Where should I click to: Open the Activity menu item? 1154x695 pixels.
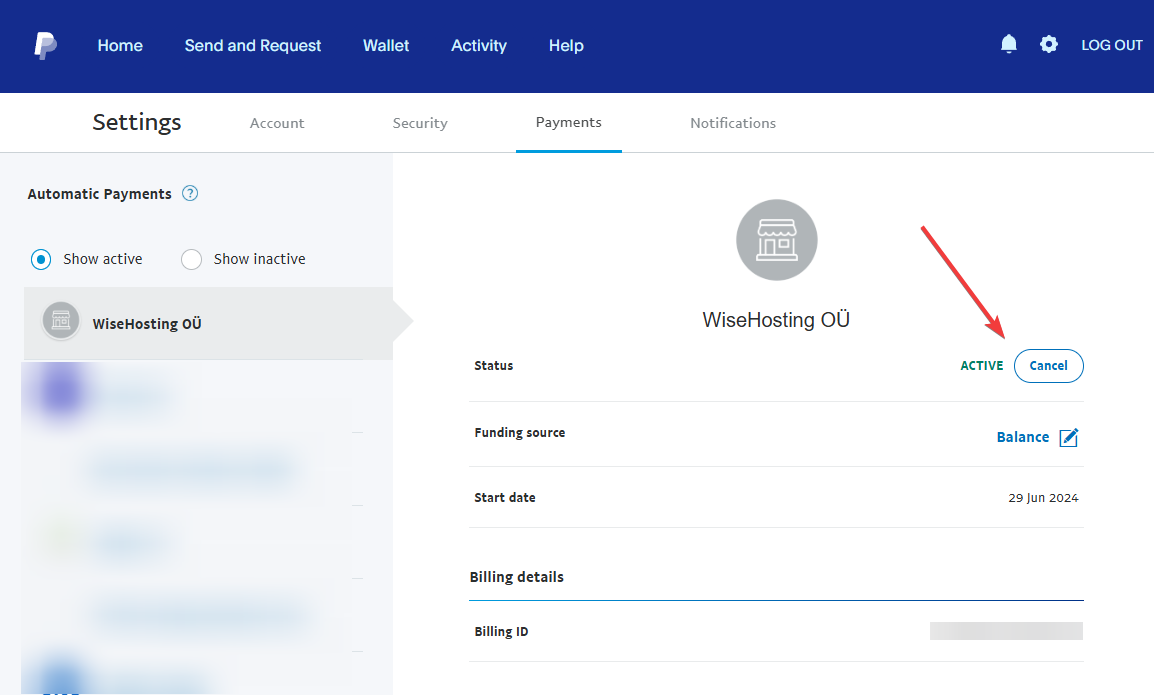(479, 46)
